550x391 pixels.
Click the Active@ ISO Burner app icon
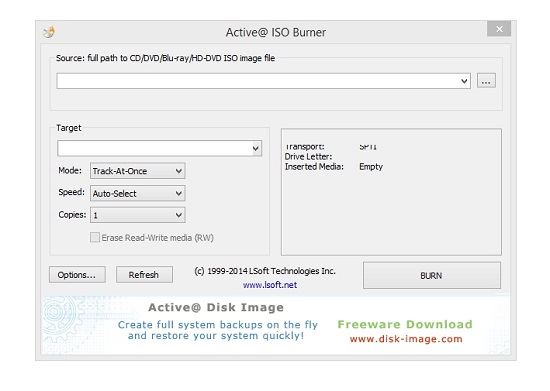(49, 32)
